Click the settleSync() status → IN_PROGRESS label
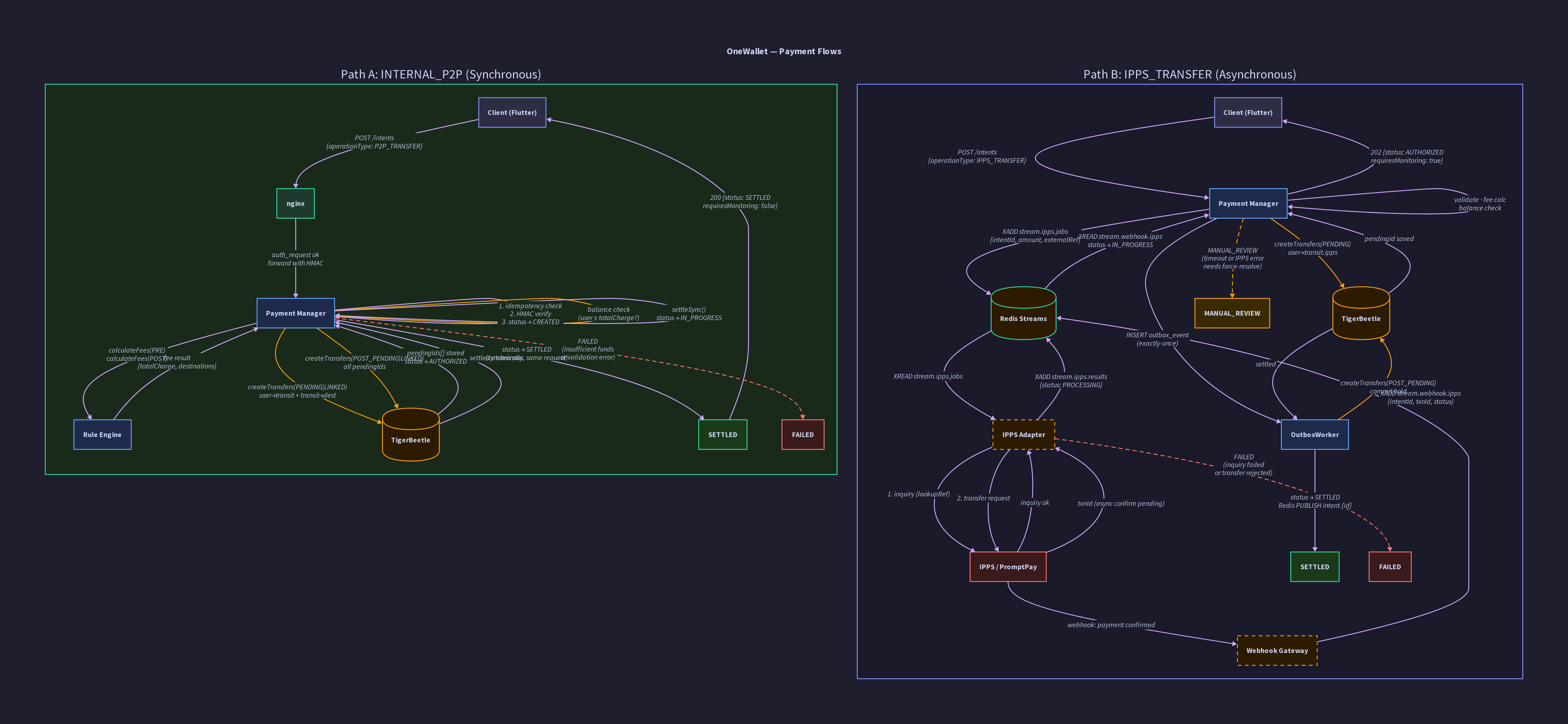 tap(689, 314)
